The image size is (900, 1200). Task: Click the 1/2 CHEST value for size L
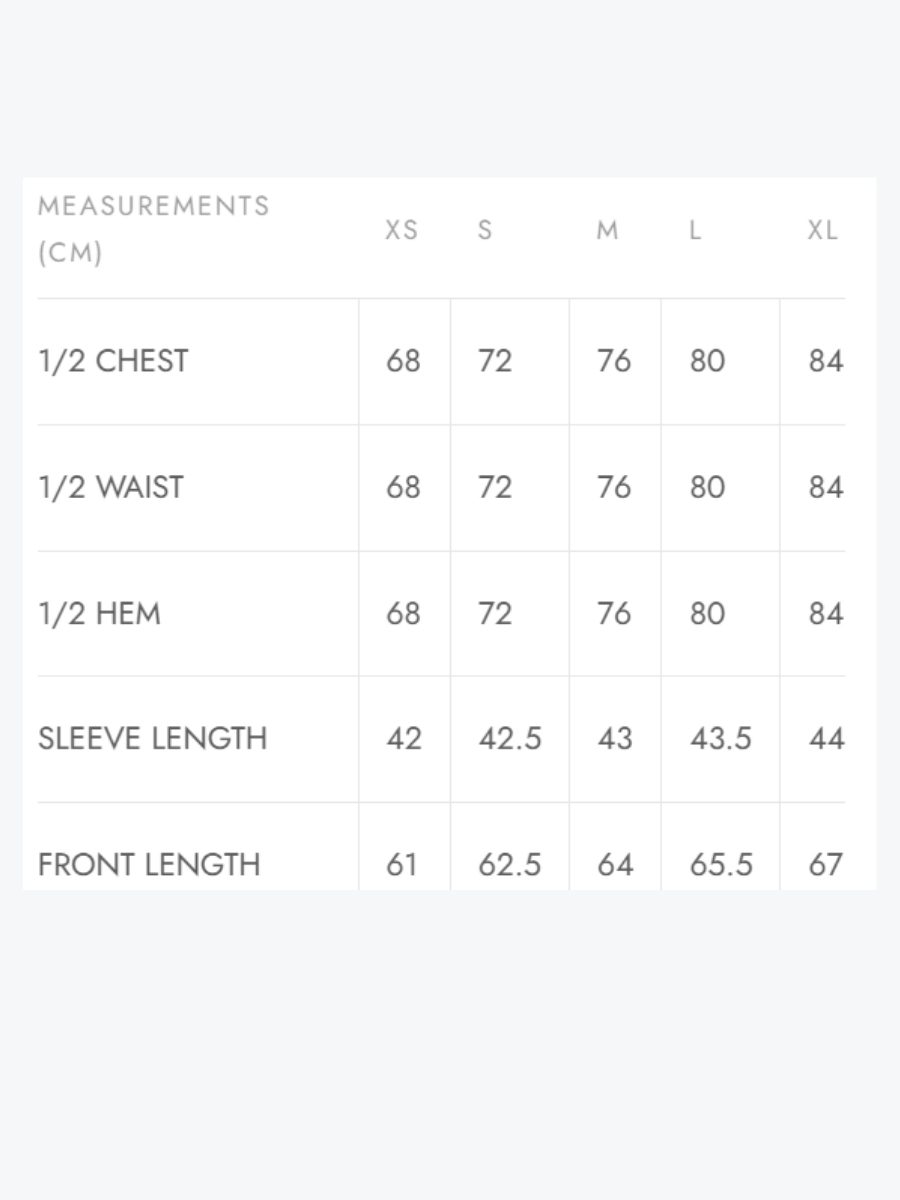pos(707,361)
